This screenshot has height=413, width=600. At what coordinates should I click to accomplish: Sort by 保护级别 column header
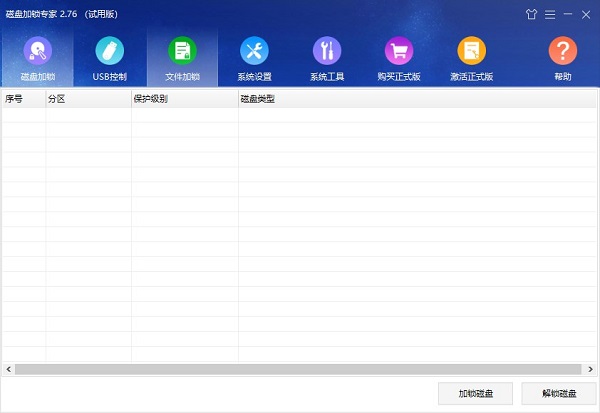tap(185, 99)
